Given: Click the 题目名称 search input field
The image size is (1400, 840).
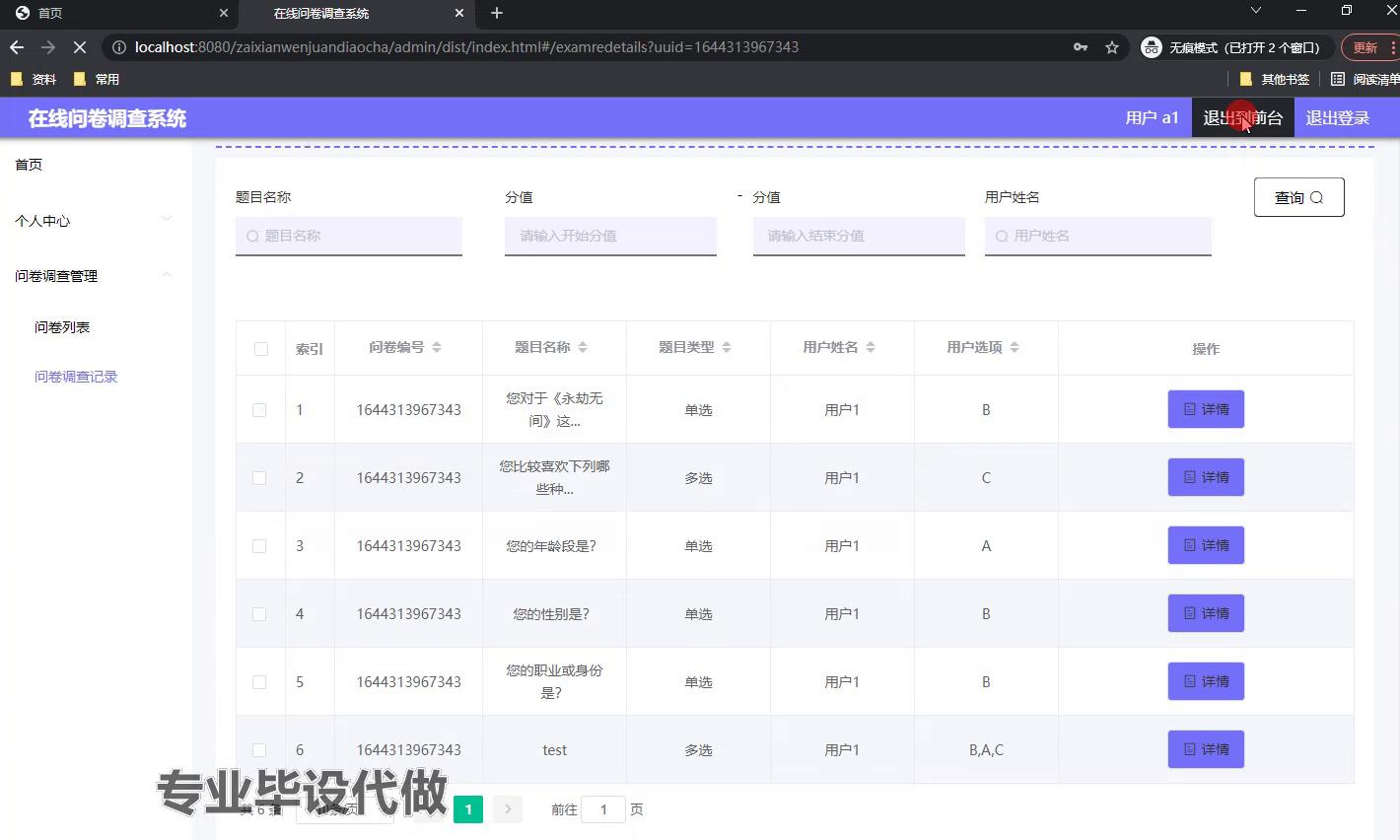Looking at the screenshot, I should (349, 236).
